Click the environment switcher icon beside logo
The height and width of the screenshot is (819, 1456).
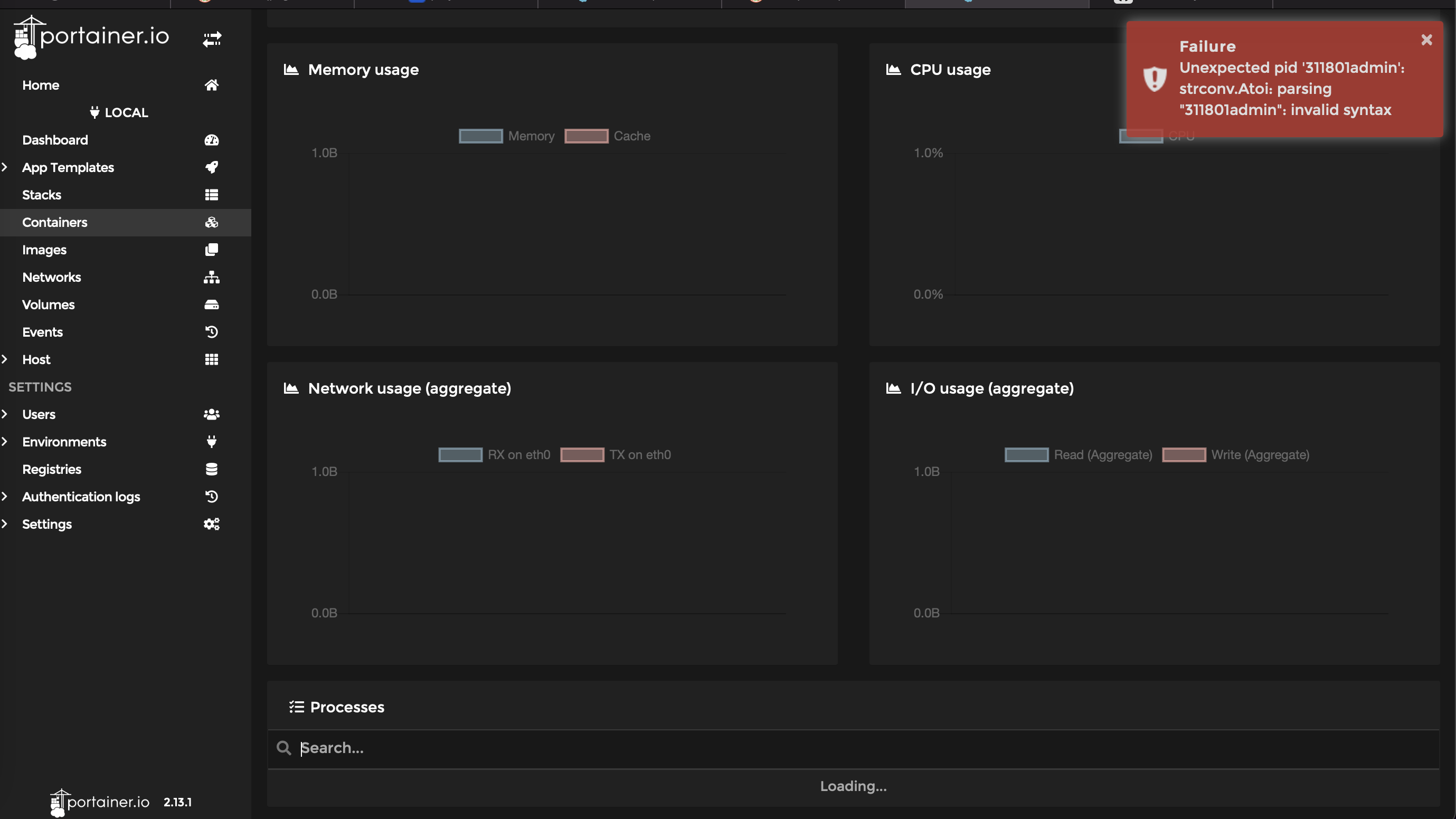213,39
